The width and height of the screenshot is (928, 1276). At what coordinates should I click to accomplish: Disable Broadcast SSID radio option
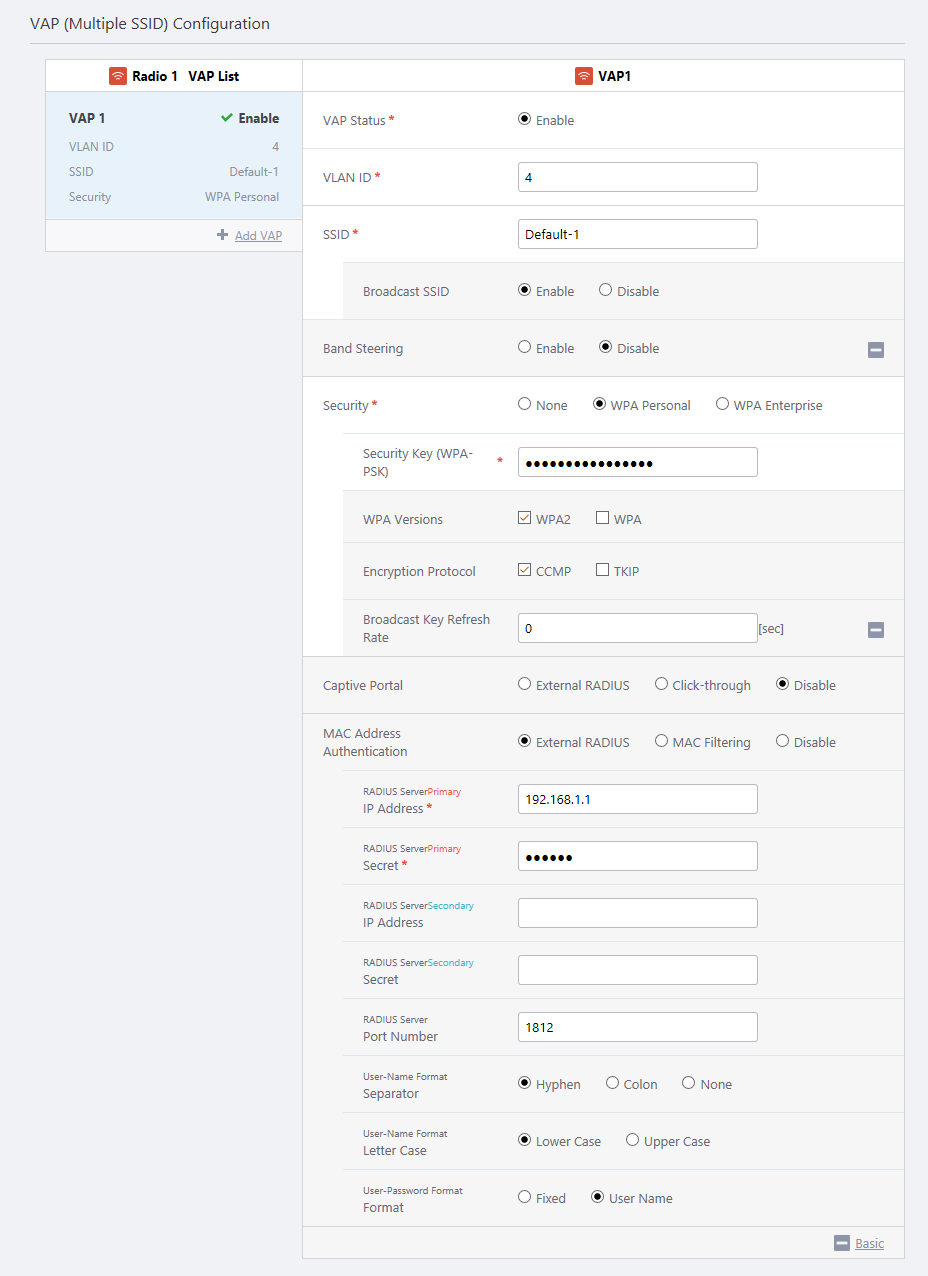[606, 291]
